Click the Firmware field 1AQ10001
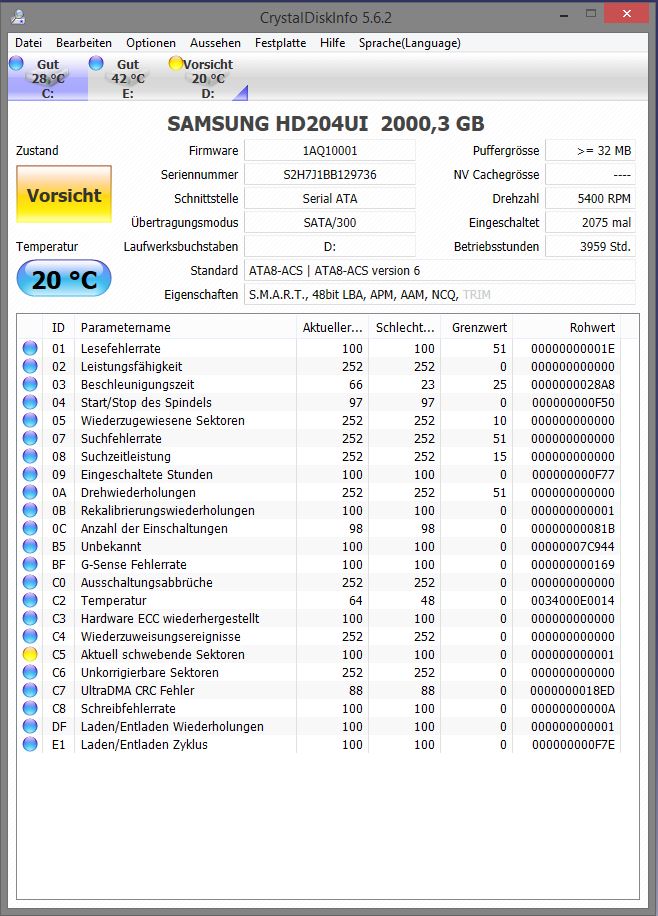Screen dimensions: 658x916 (330, 150)
